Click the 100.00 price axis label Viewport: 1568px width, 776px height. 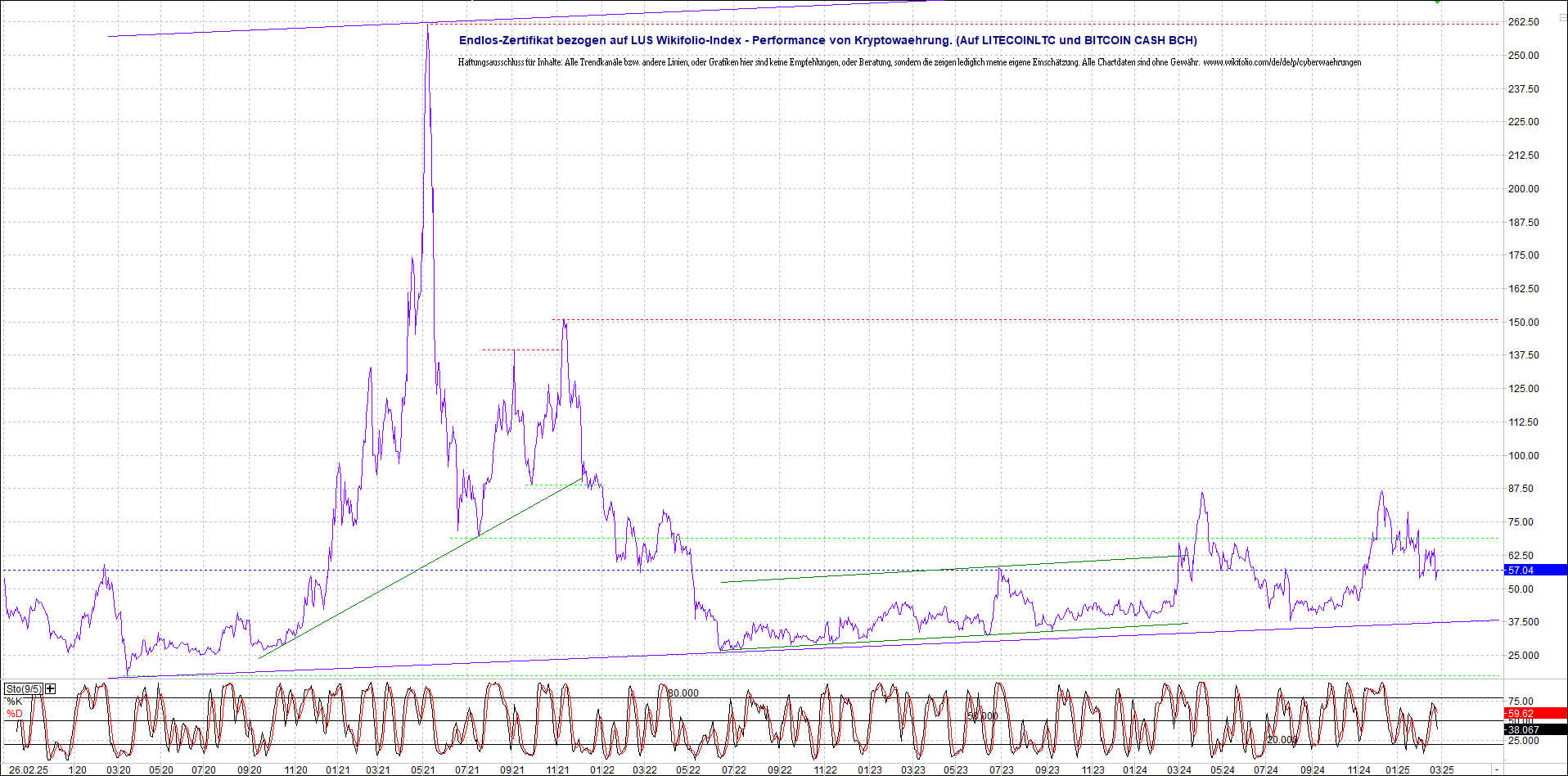(x=1523, y=456)
